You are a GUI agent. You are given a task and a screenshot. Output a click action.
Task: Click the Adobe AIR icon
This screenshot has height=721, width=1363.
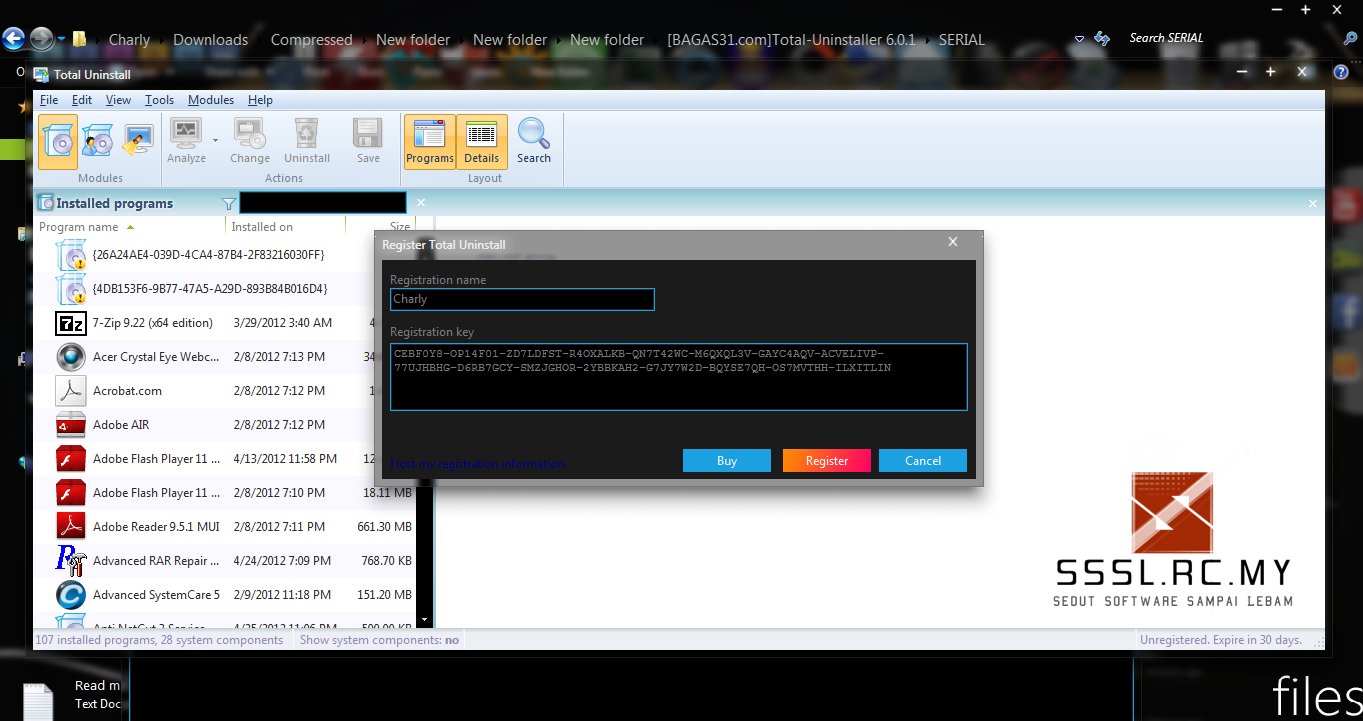[x=71, y=425]
